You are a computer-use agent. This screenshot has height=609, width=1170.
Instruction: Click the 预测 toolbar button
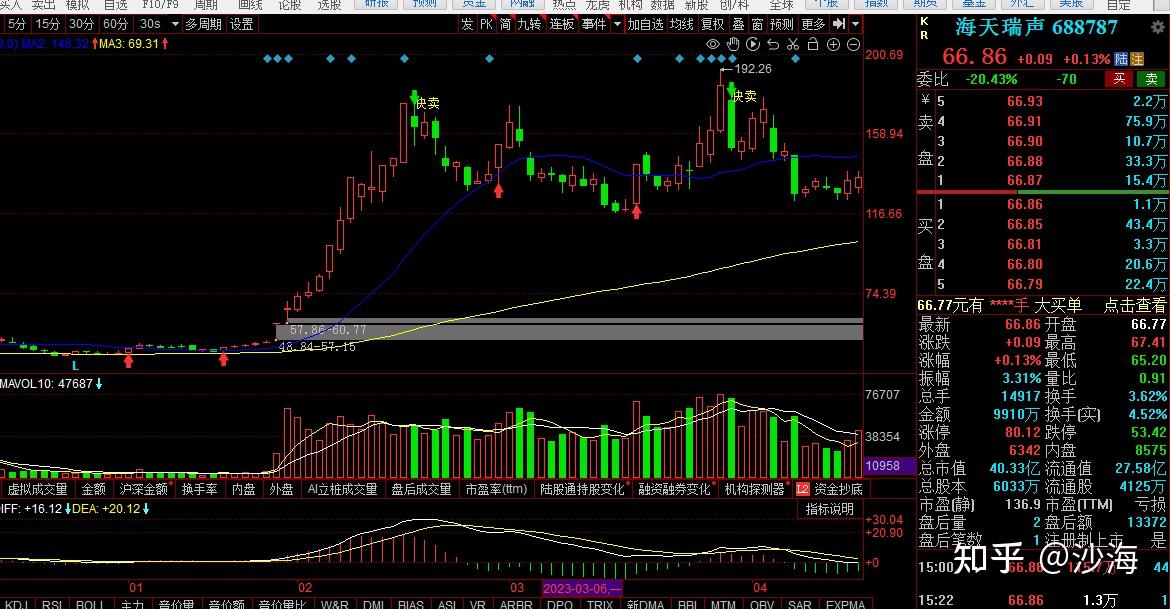781,24
